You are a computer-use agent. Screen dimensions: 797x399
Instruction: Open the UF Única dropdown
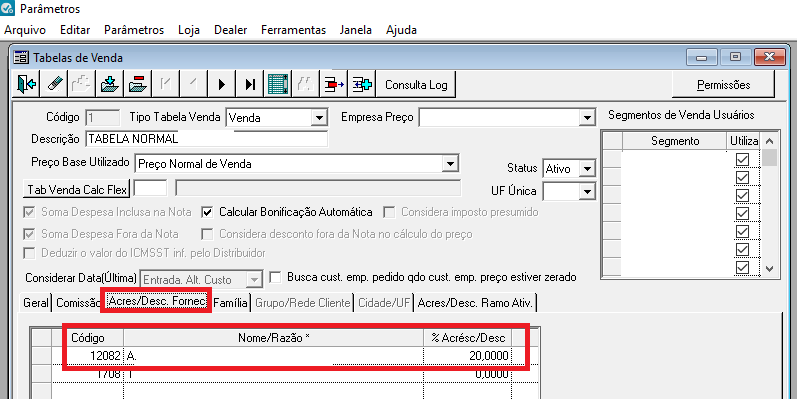click(x=587, y=192)
